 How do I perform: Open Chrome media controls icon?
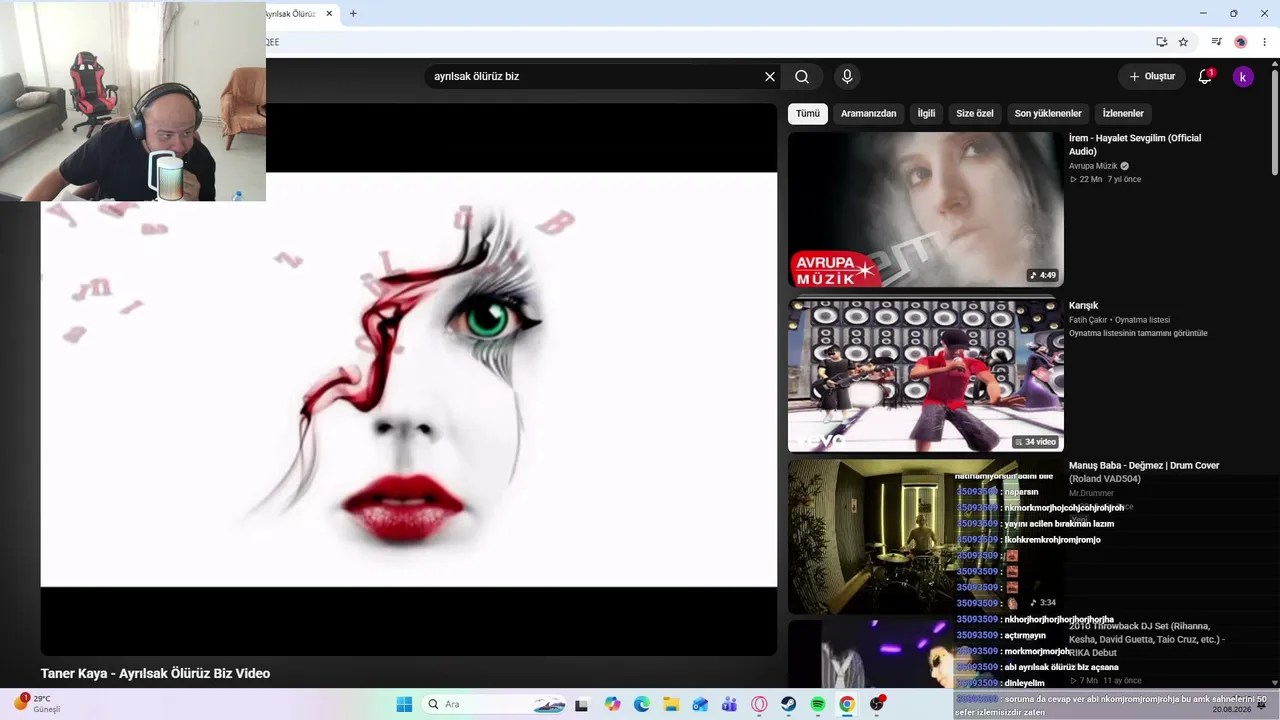(x=1217, y=42)
